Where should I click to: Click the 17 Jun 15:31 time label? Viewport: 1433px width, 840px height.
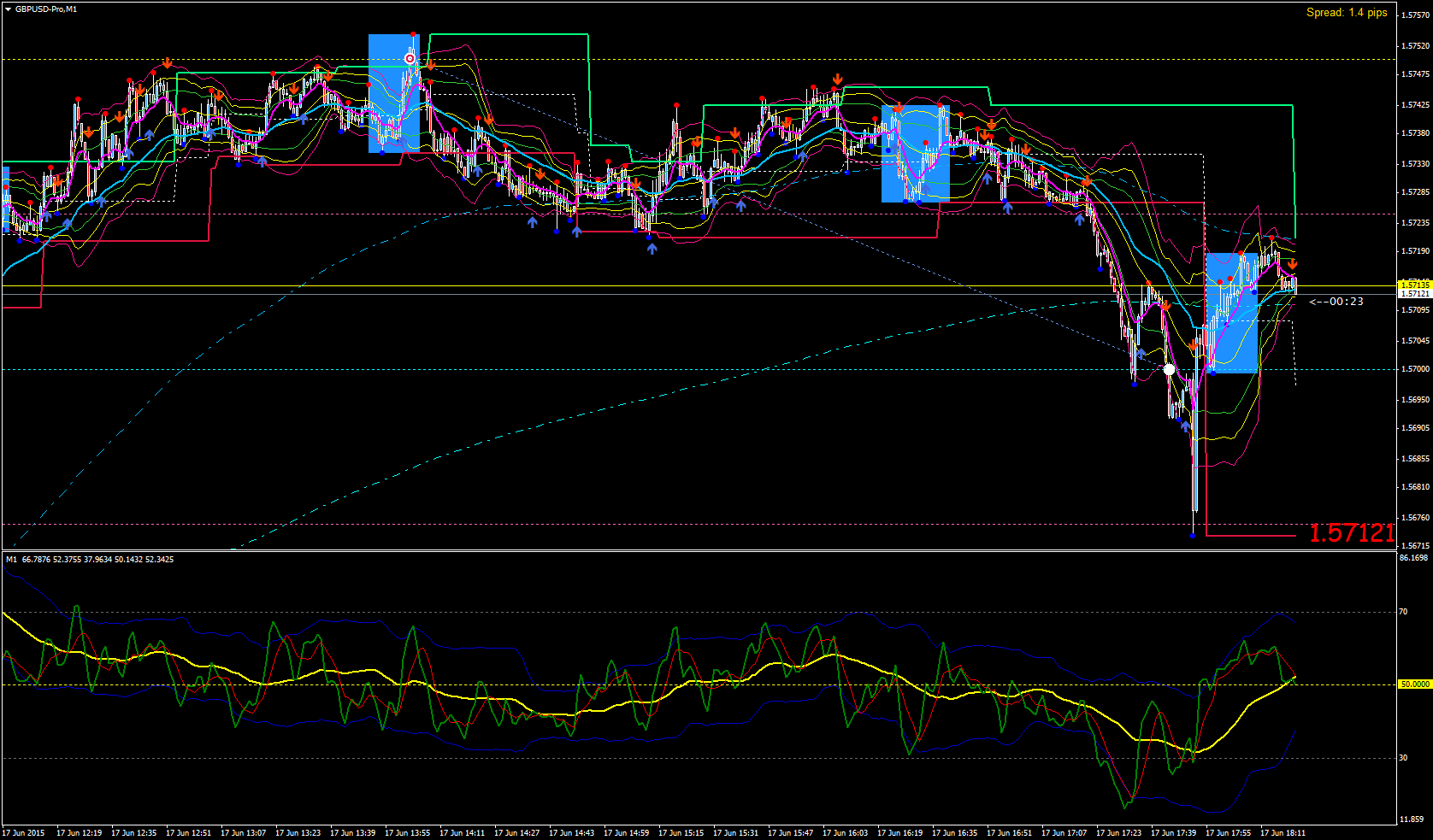tap(736, 832)
